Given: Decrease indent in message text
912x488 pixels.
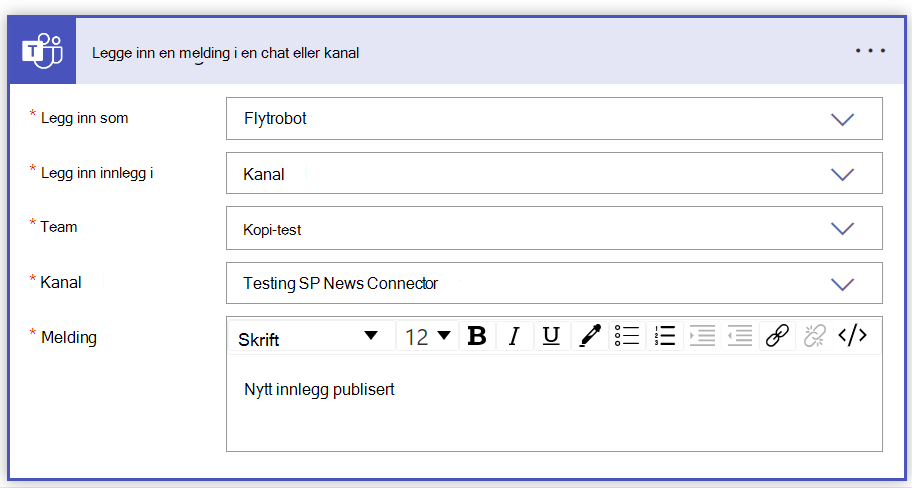Looking at the screenshot, I should (739, 336).
